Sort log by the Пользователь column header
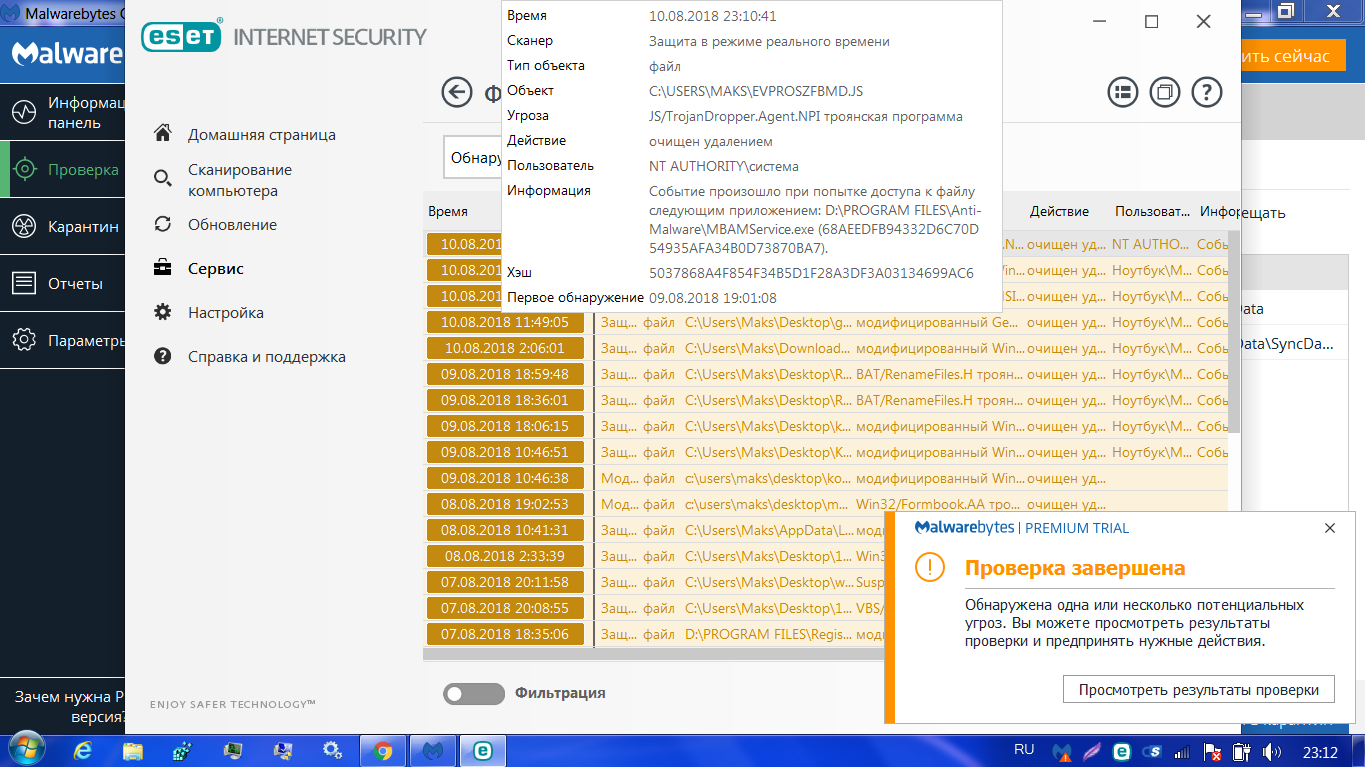This screenshot has height=767, width=1365. tap(1152, 212)
